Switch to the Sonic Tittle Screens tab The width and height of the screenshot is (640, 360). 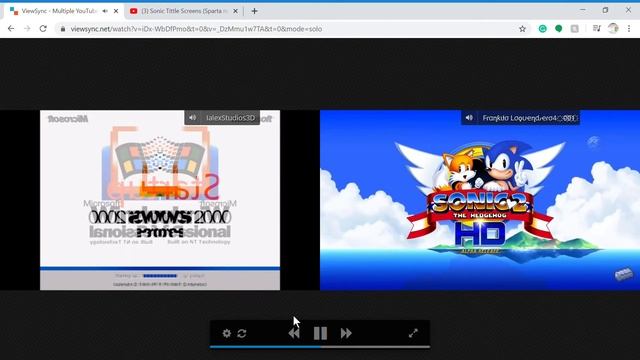[184, 11]
